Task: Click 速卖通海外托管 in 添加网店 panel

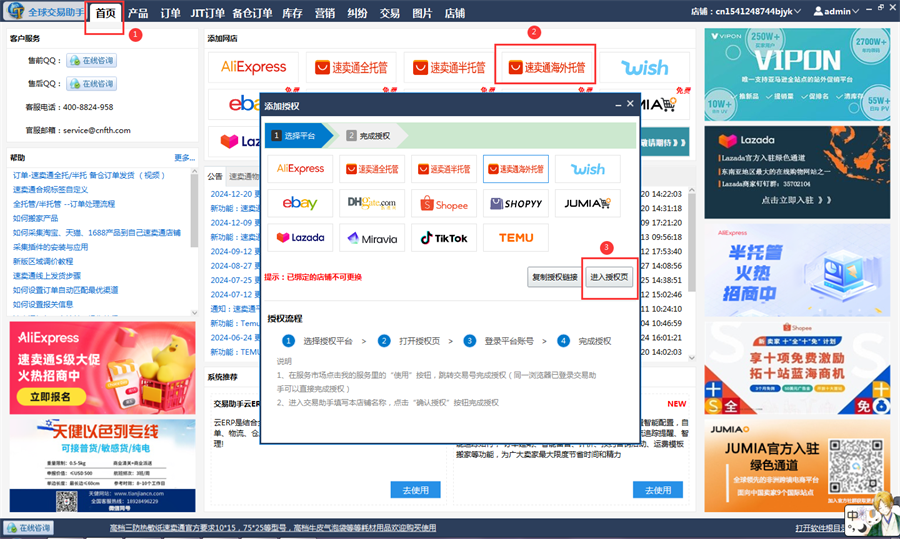Action: (547, 67)
